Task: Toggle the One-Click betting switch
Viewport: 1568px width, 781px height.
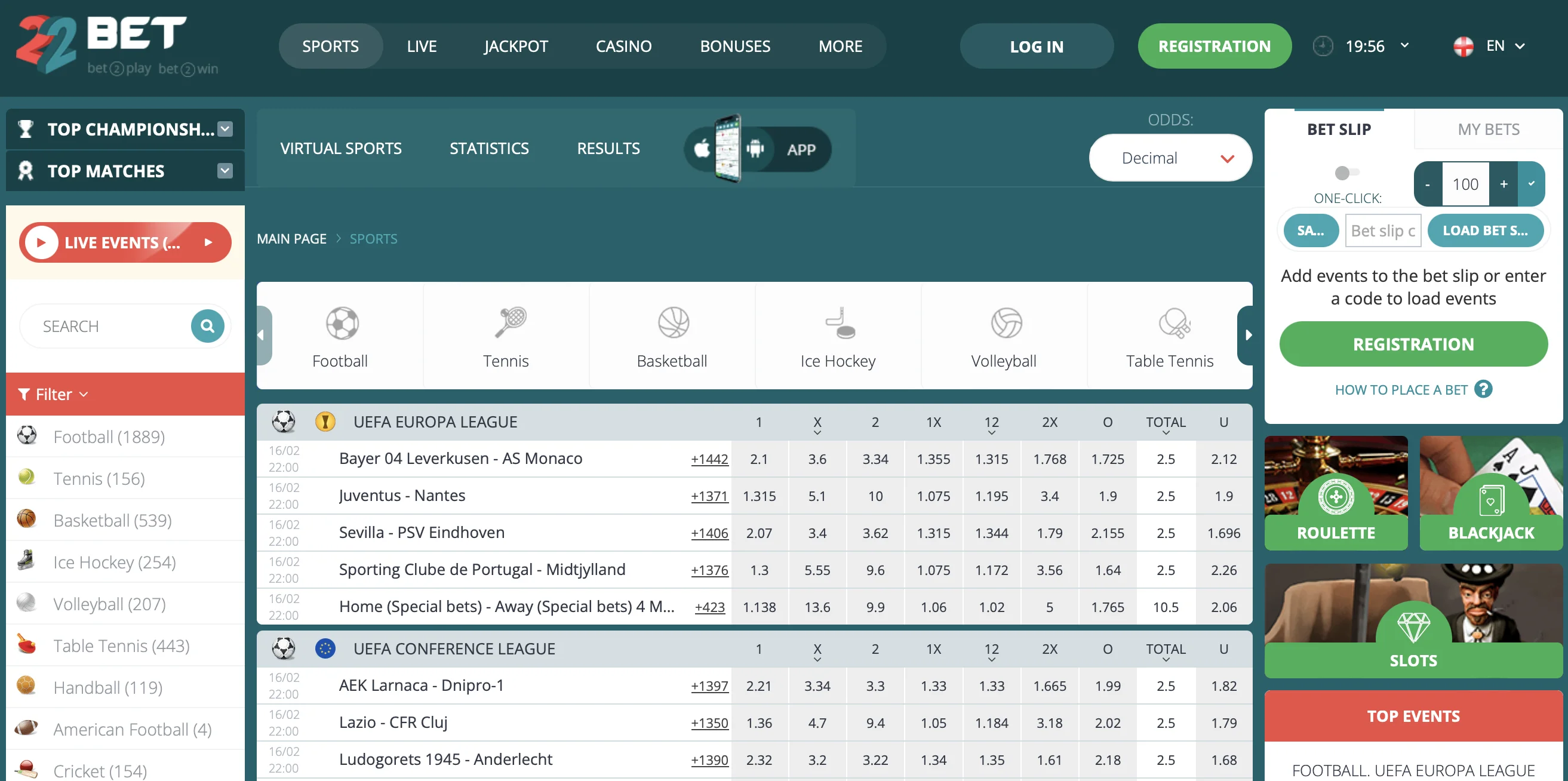Action: pyautogui.click(x=1346, y=173)
